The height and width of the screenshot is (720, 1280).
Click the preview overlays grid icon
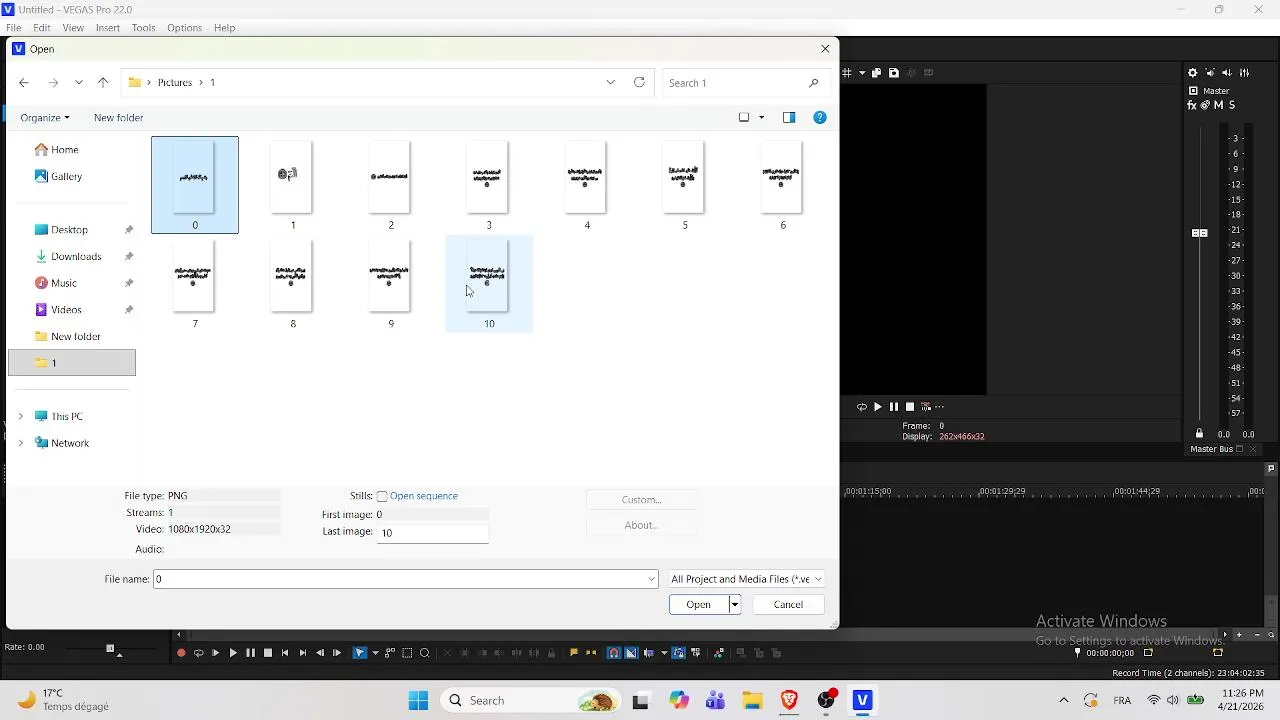pyautogui.click(x=847, y=73)
